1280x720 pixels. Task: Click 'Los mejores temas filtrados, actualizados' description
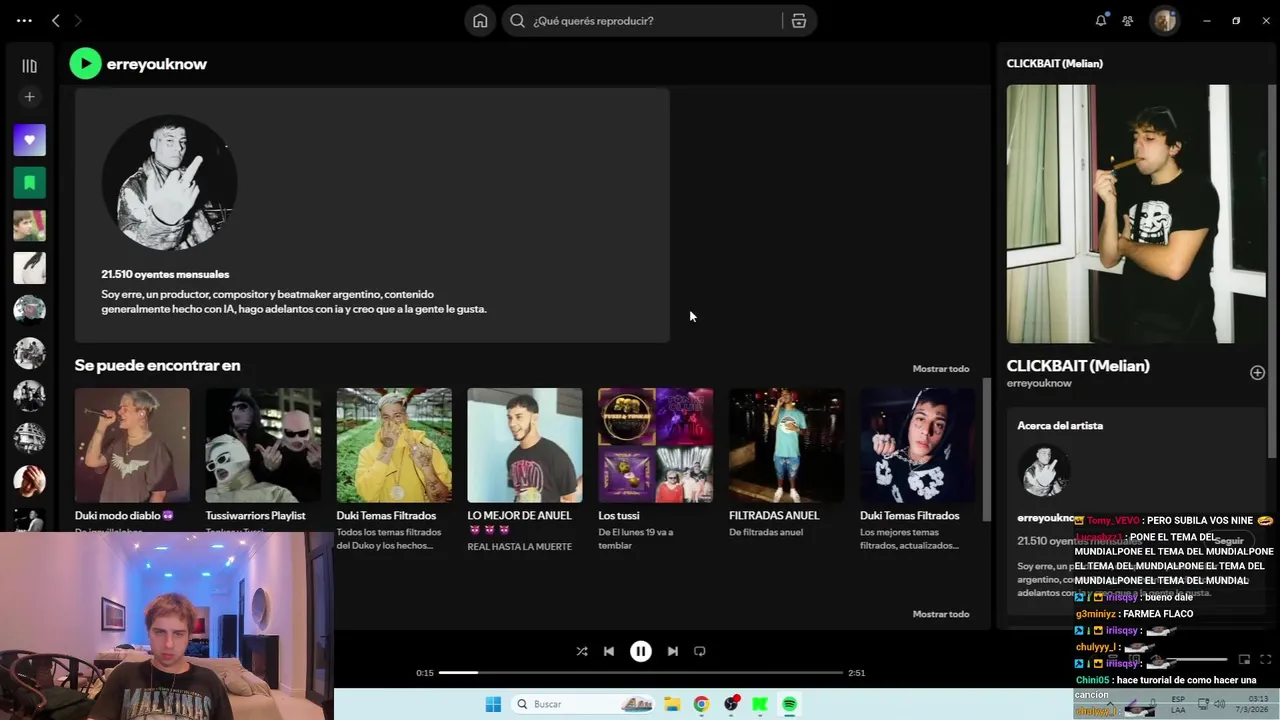click(x=909, y=539)
